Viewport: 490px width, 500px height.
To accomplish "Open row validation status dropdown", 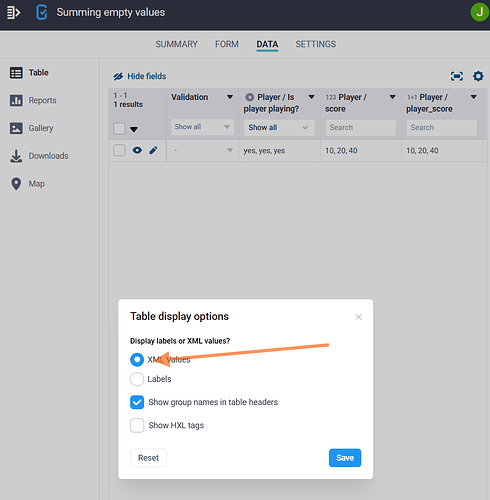I will [x=202, y=150].
